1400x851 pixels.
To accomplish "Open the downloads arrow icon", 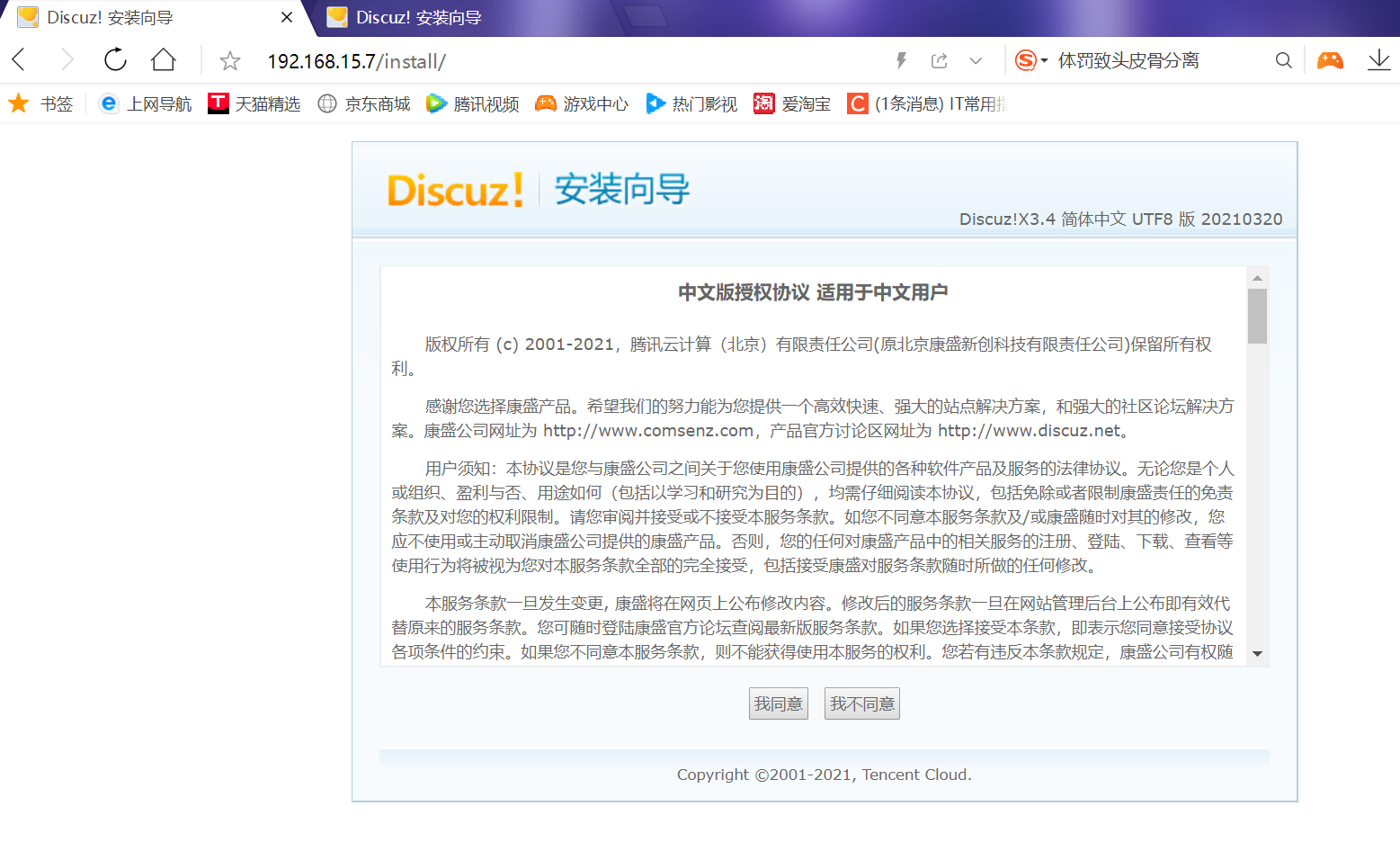I will pyautogui.click(x=1378, y=60).
